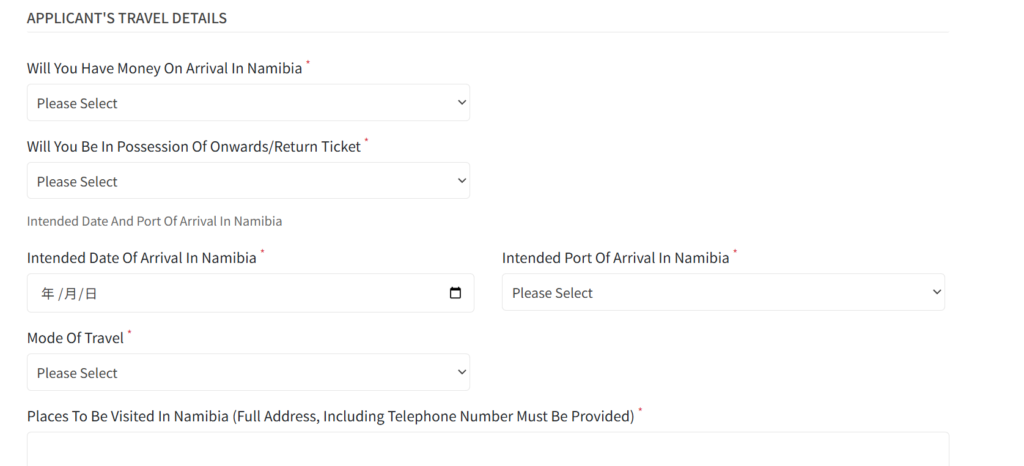Select the month (月) segment of arrival date

[69, 294]
